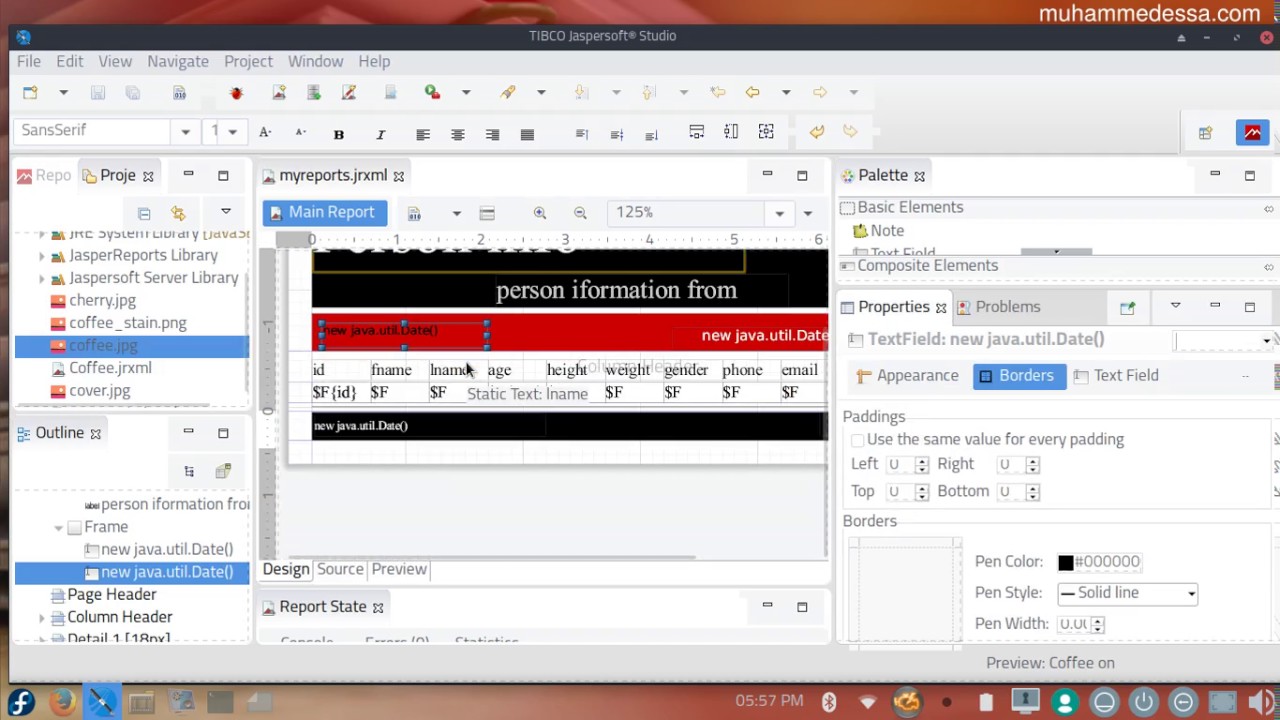
Task: Click the vertical top alignment icon
Action: pos(582,134)
